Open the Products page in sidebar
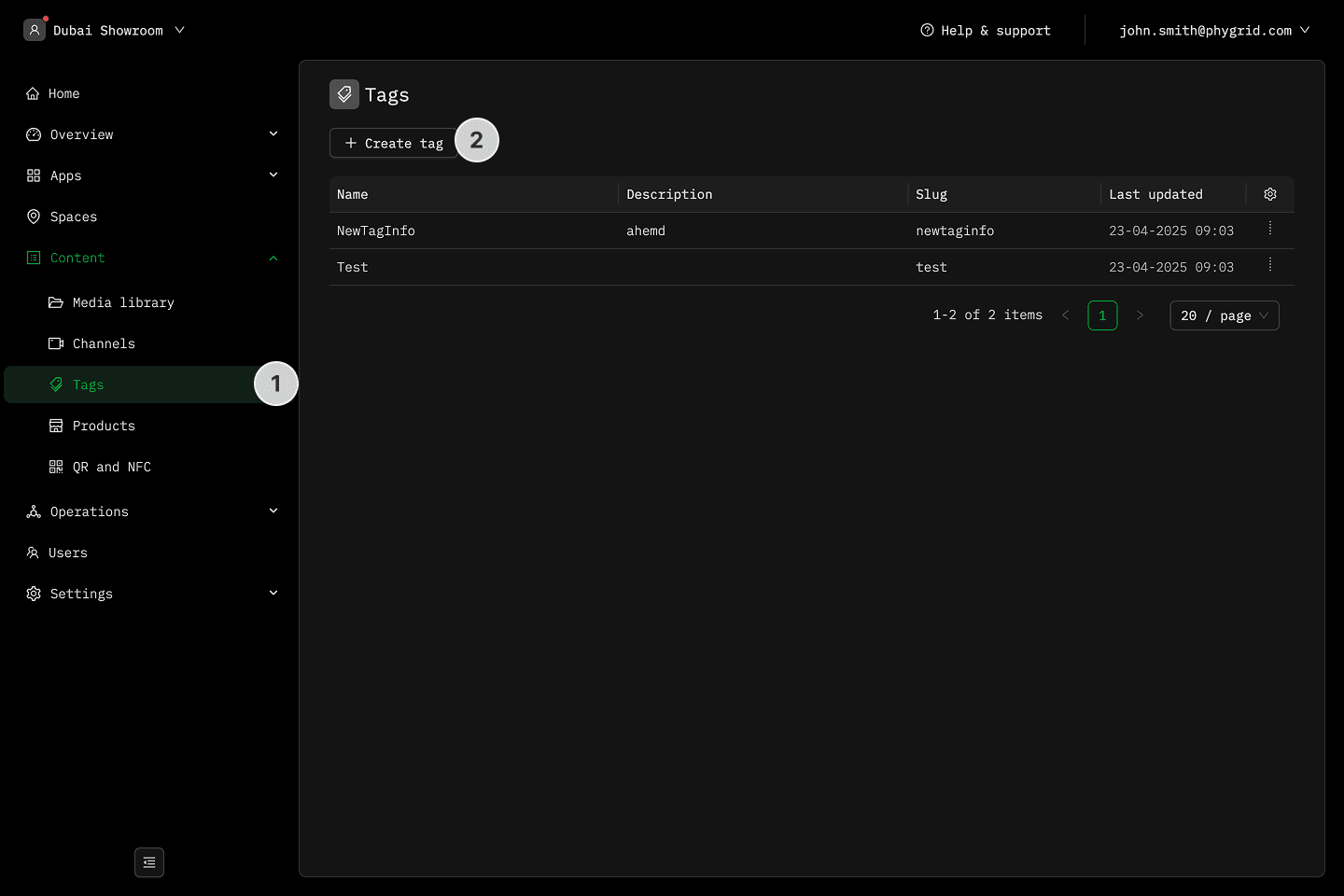The height and width of the screenshot is (896, 1344). pos(104,426)
